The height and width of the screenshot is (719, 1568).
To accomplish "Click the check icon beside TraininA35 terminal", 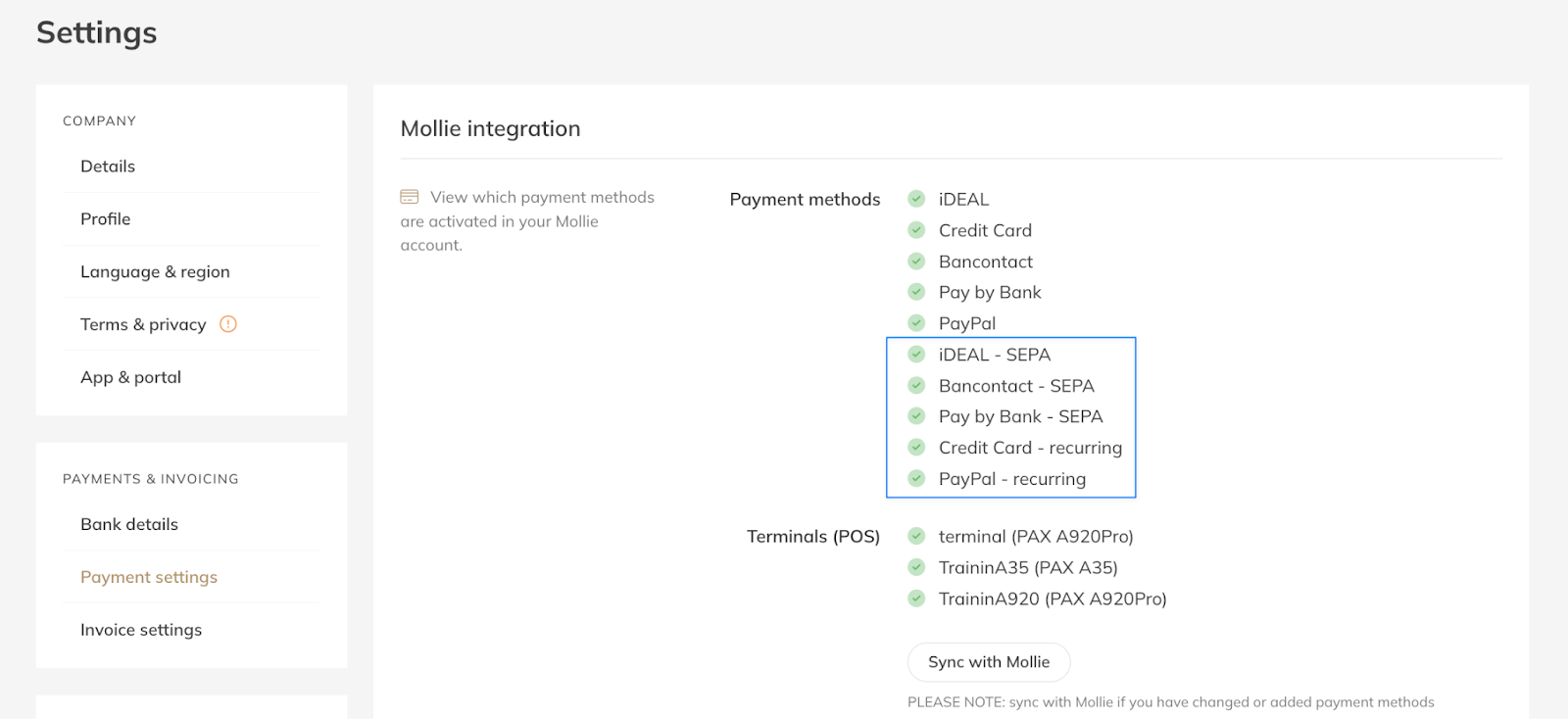I will pos(916,567).
